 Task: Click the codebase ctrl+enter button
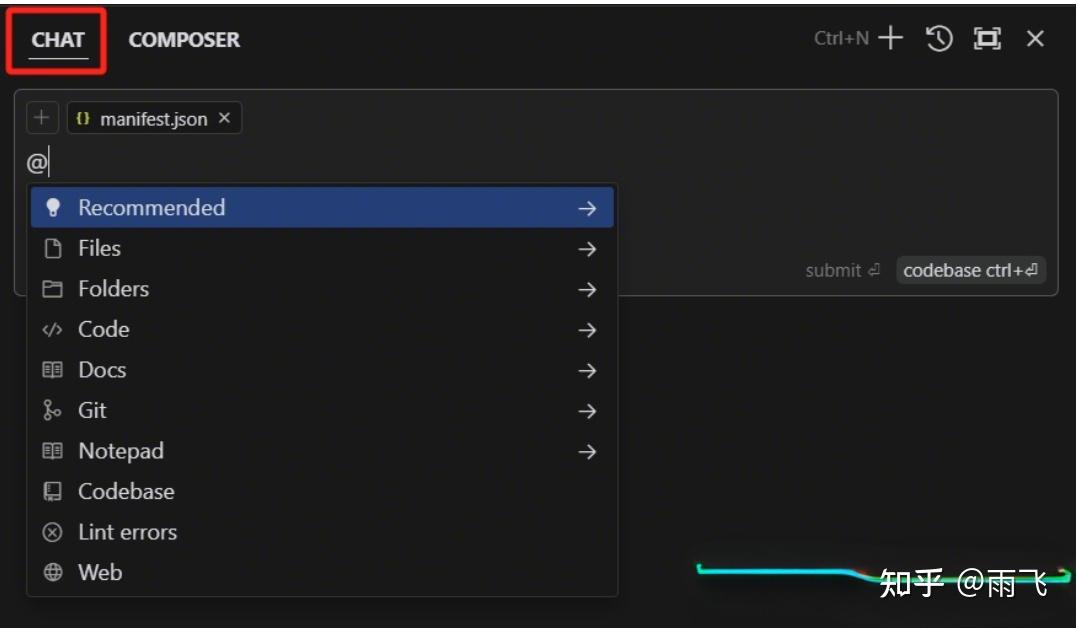[970, 270]
